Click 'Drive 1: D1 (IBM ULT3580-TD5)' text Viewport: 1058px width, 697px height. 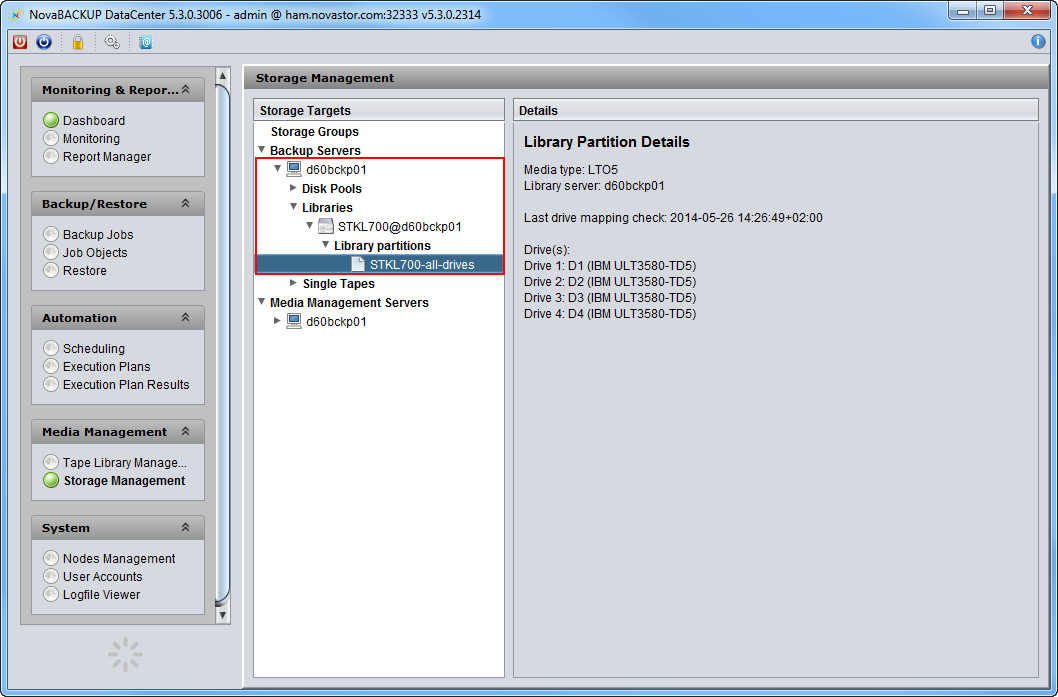click(610, 266)
